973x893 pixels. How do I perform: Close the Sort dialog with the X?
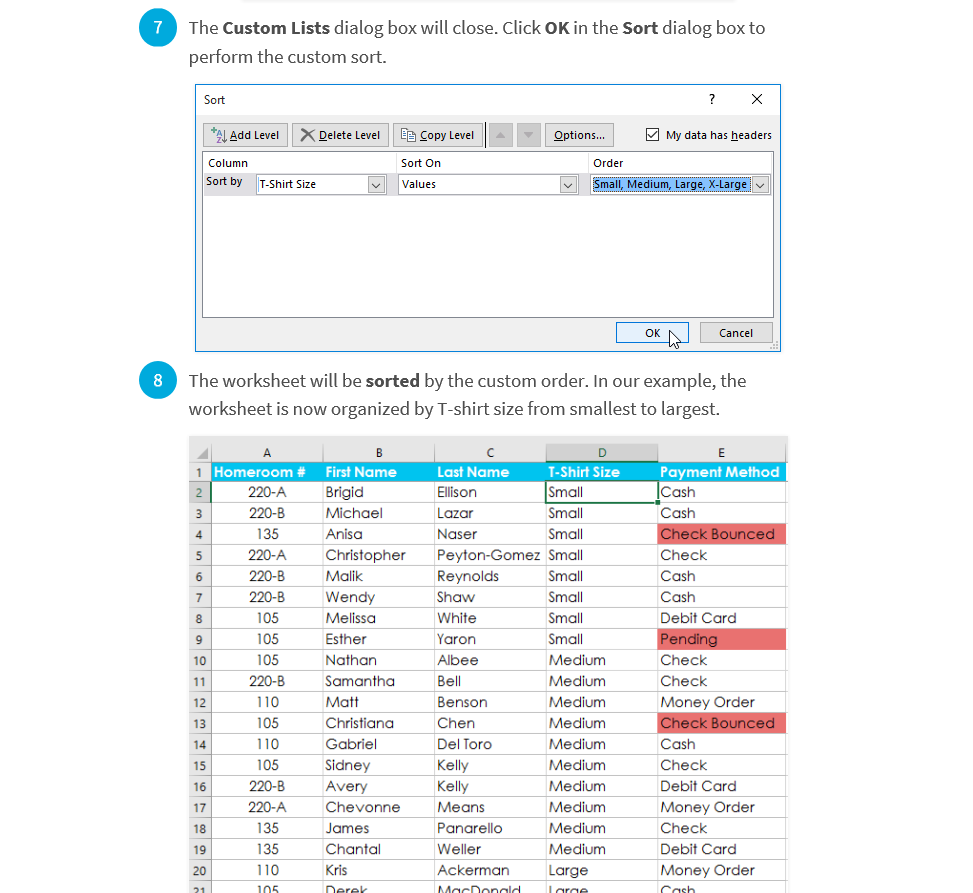point(756,99)
